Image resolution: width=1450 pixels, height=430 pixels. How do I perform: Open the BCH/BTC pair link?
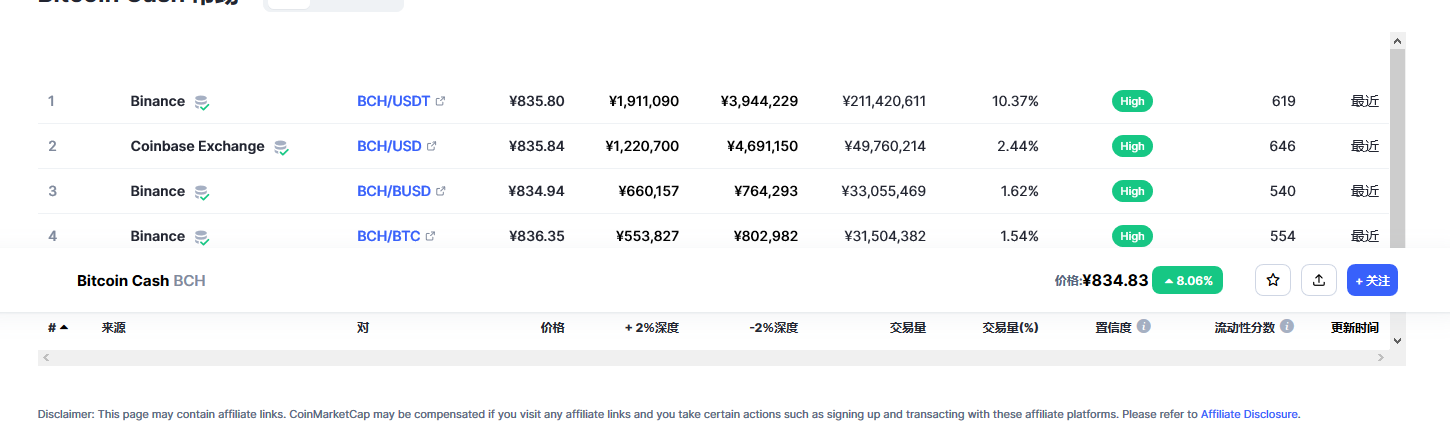pyautogui.click(x=389, y=236)
